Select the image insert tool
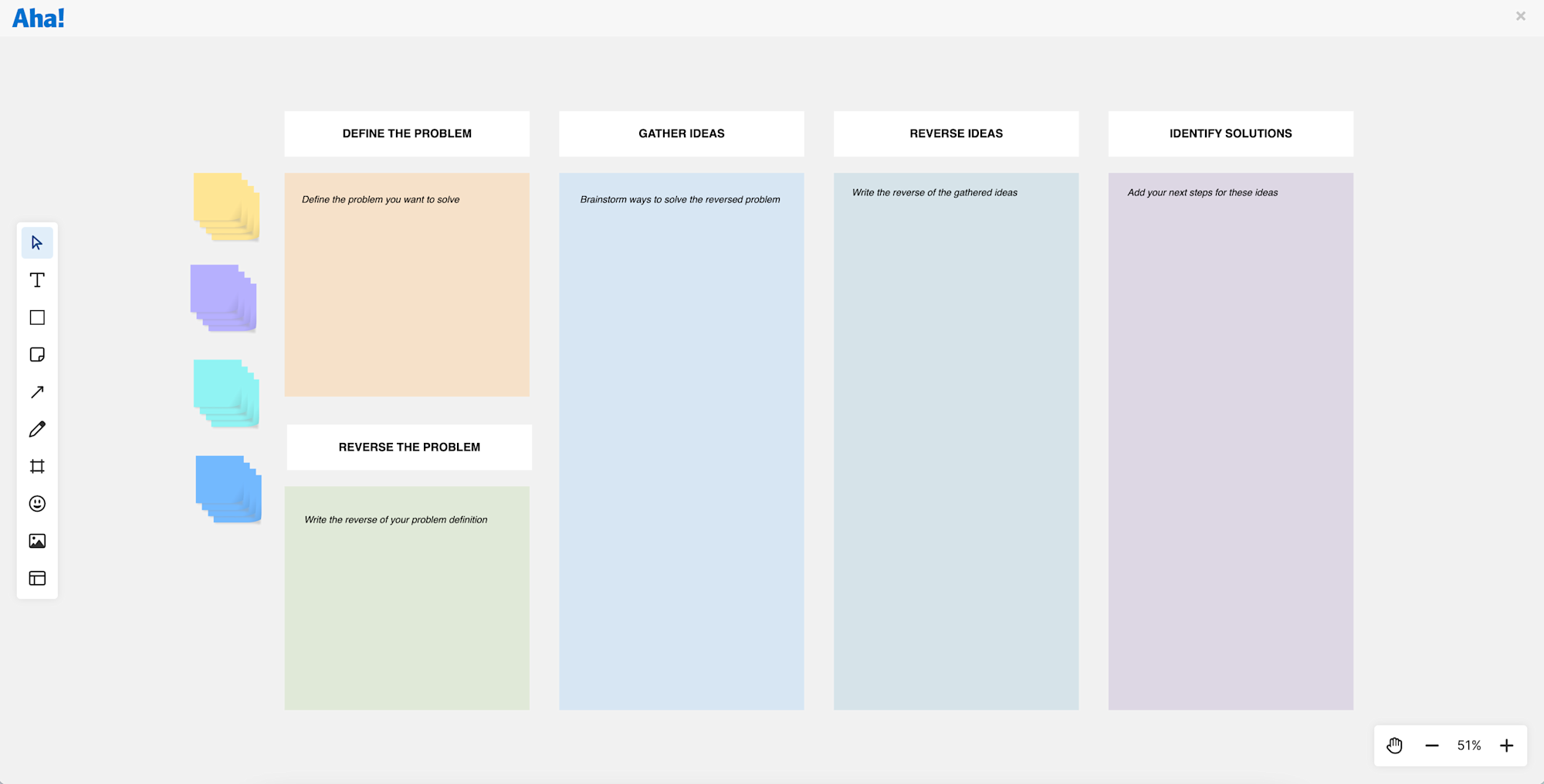Image resolution: width=1544 pixels, height=784 pixels. click(x=36, y=540)
